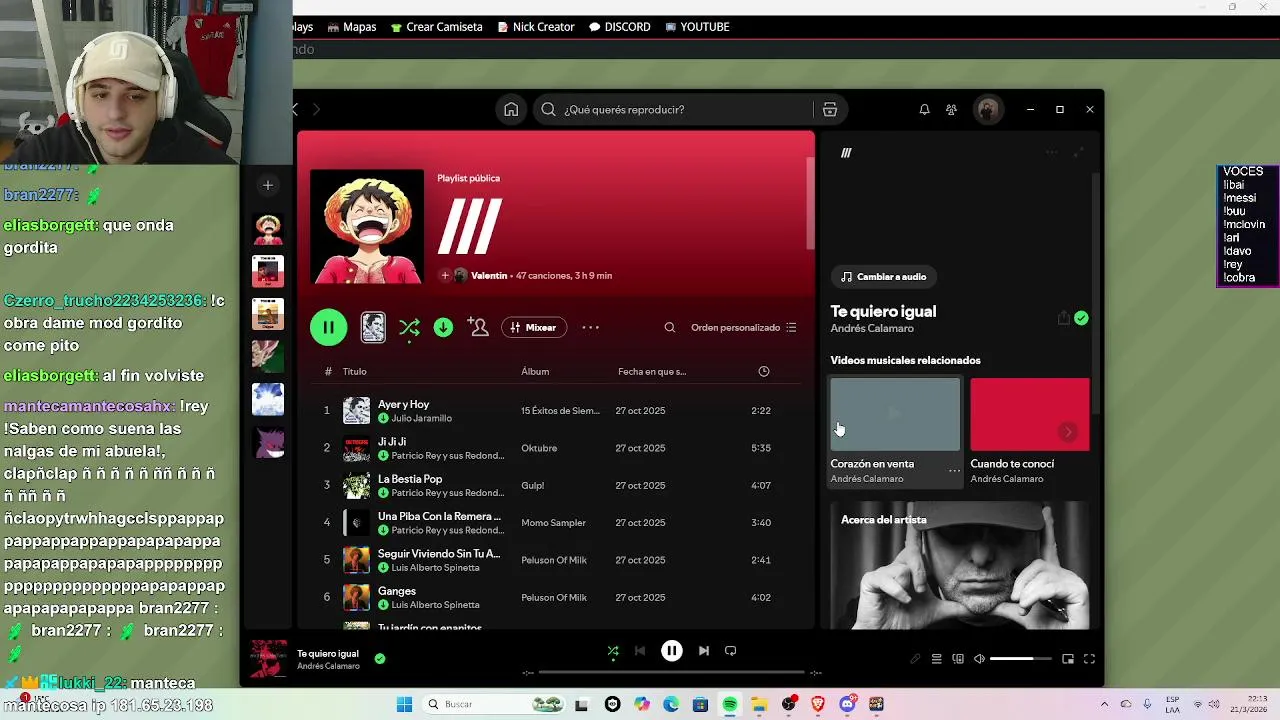Viewport: 1280px width, 720px height.
Task: Share the song from the now playing panel
Action: (x=1063, y=318)
